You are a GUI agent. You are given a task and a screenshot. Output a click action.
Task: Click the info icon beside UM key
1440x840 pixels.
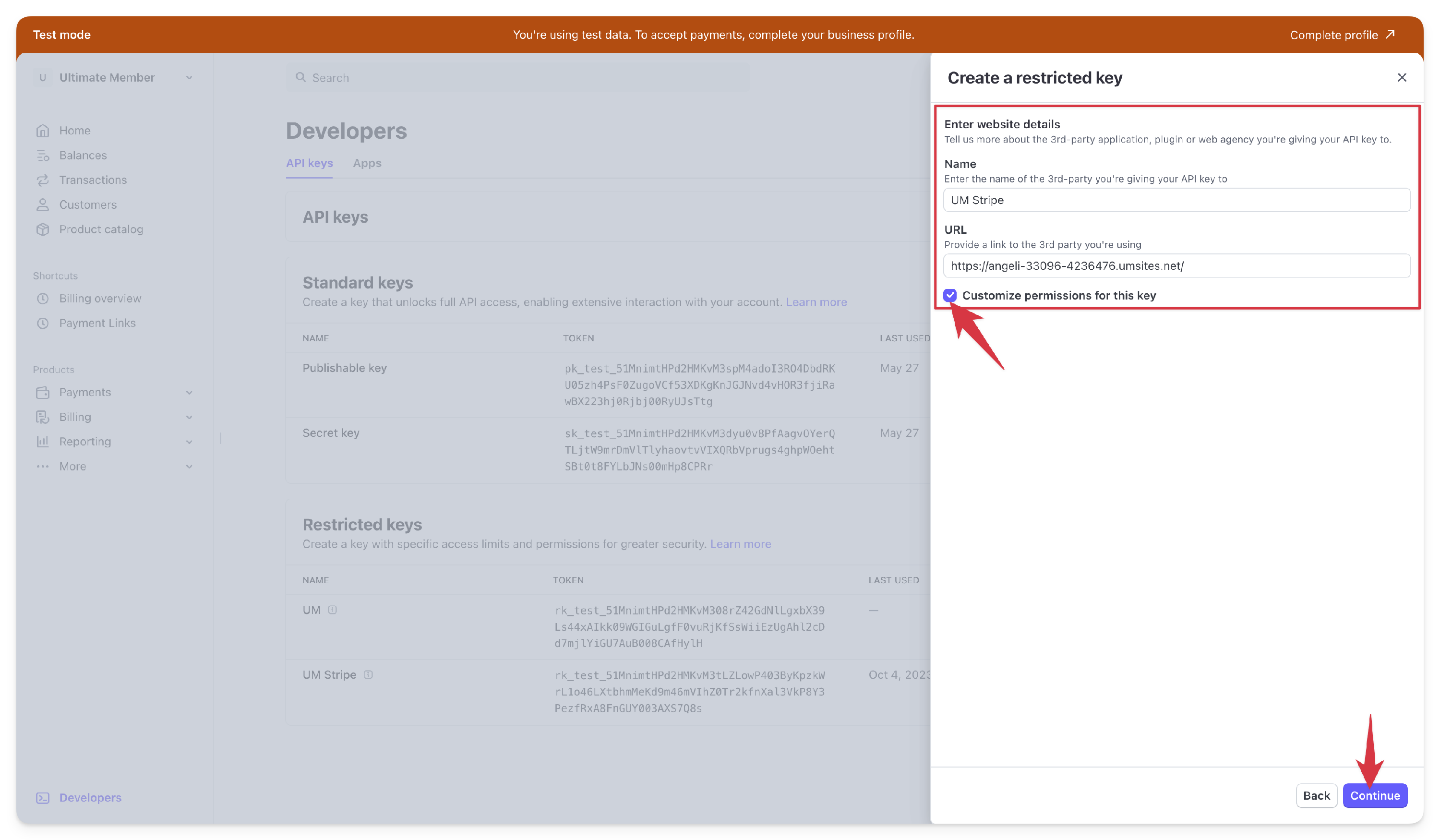332,610
